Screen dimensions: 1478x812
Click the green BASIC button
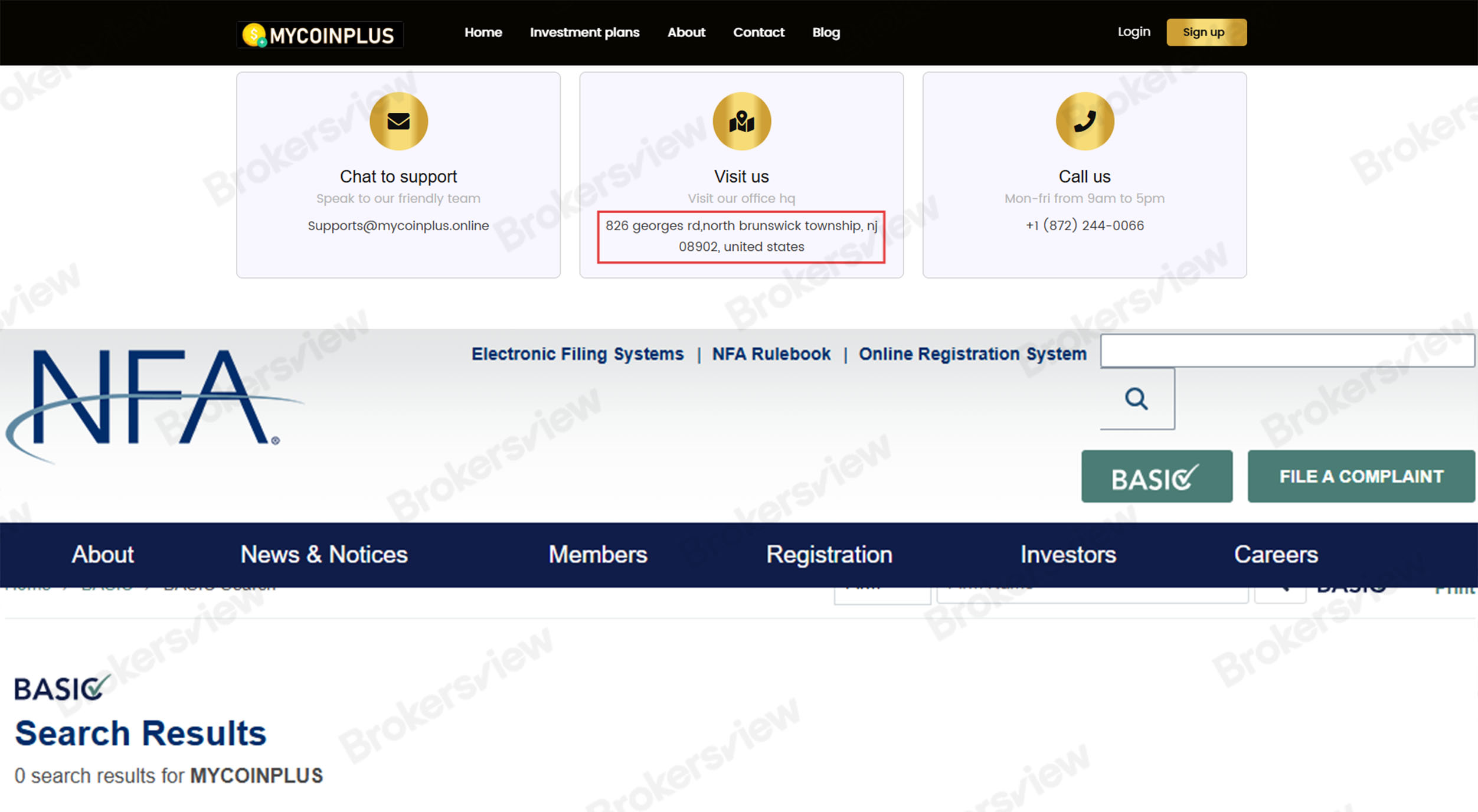[1156, 477]
